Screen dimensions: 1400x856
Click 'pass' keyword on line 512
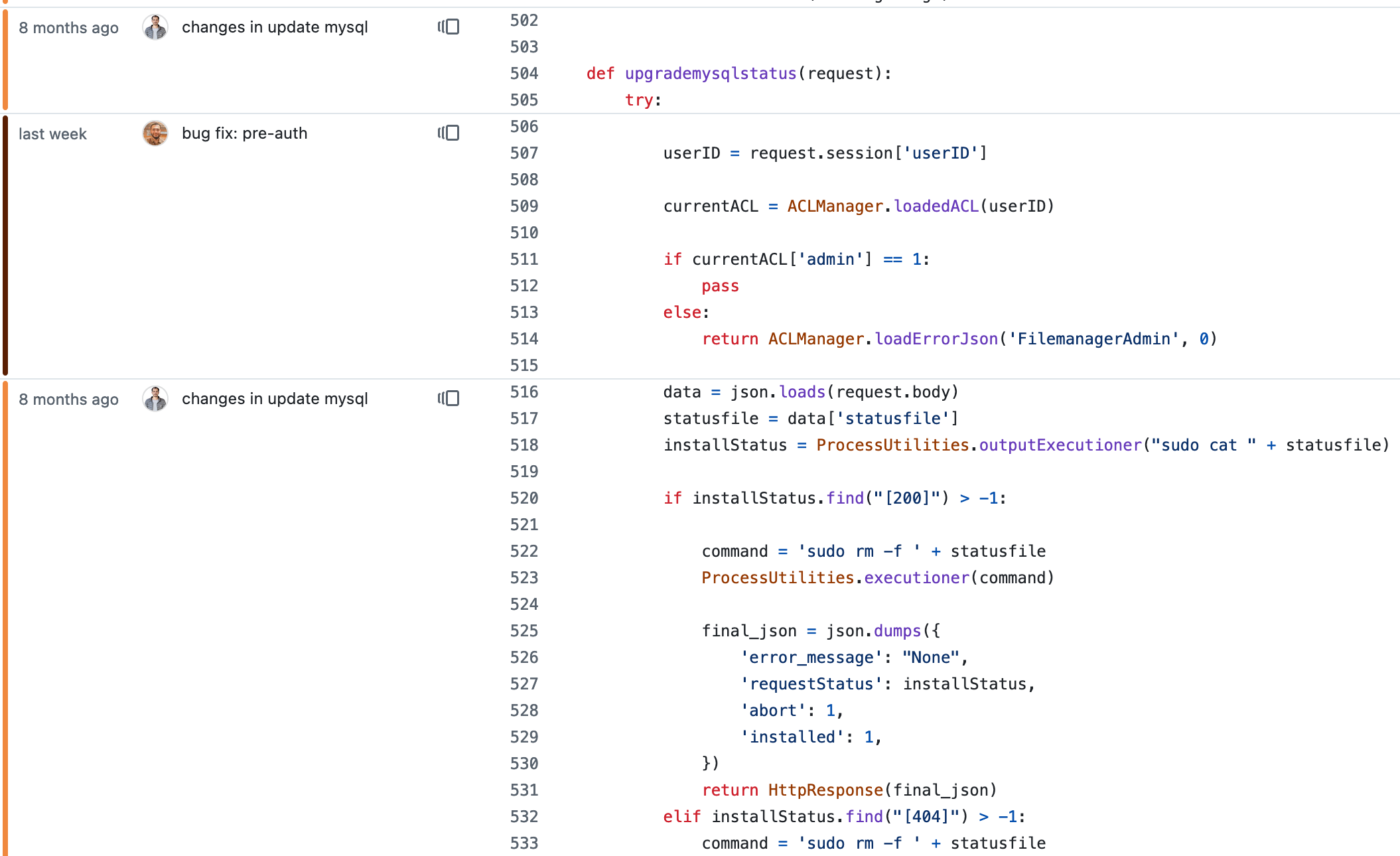point(721,286)
